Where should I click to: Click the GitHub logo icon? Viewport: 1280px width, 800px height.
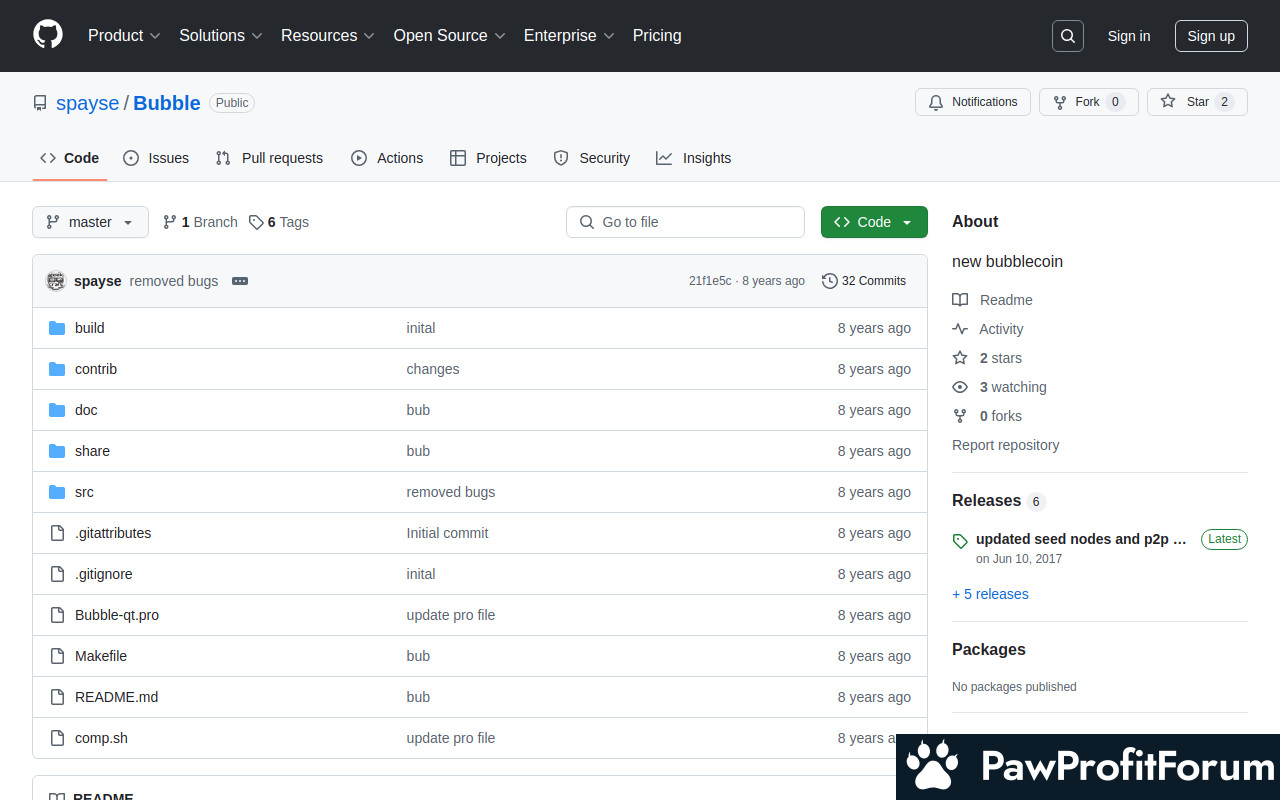pos(48,35)
